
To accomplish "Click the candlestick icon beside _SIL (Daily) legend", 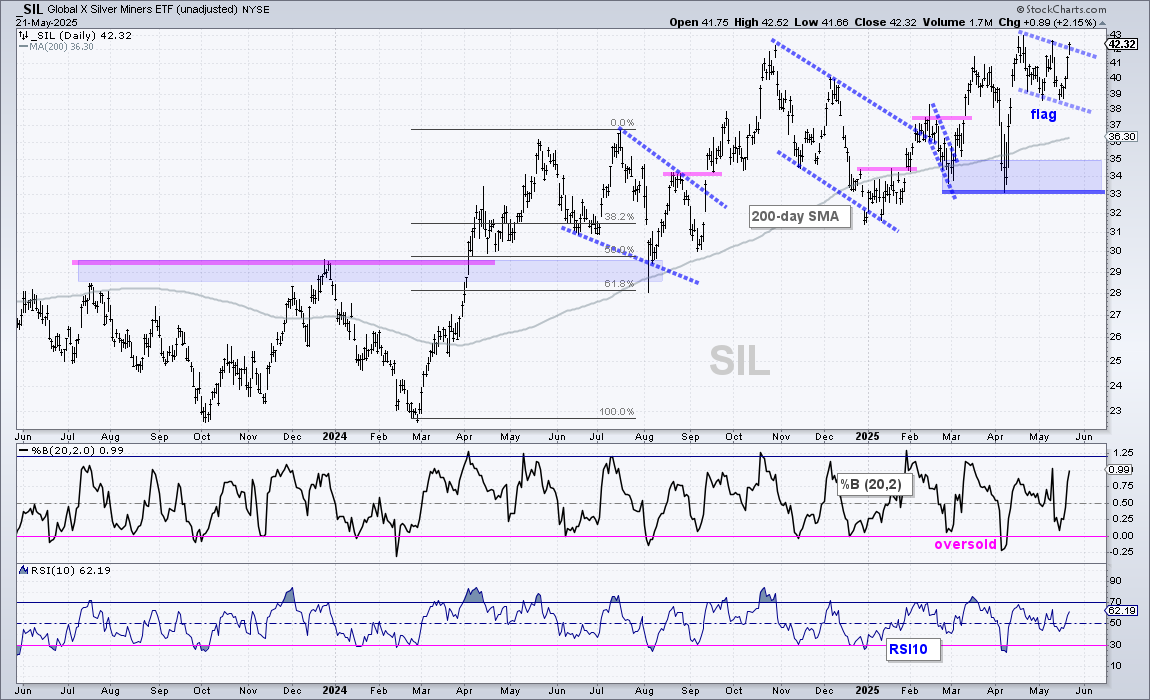I will point(23,35).
